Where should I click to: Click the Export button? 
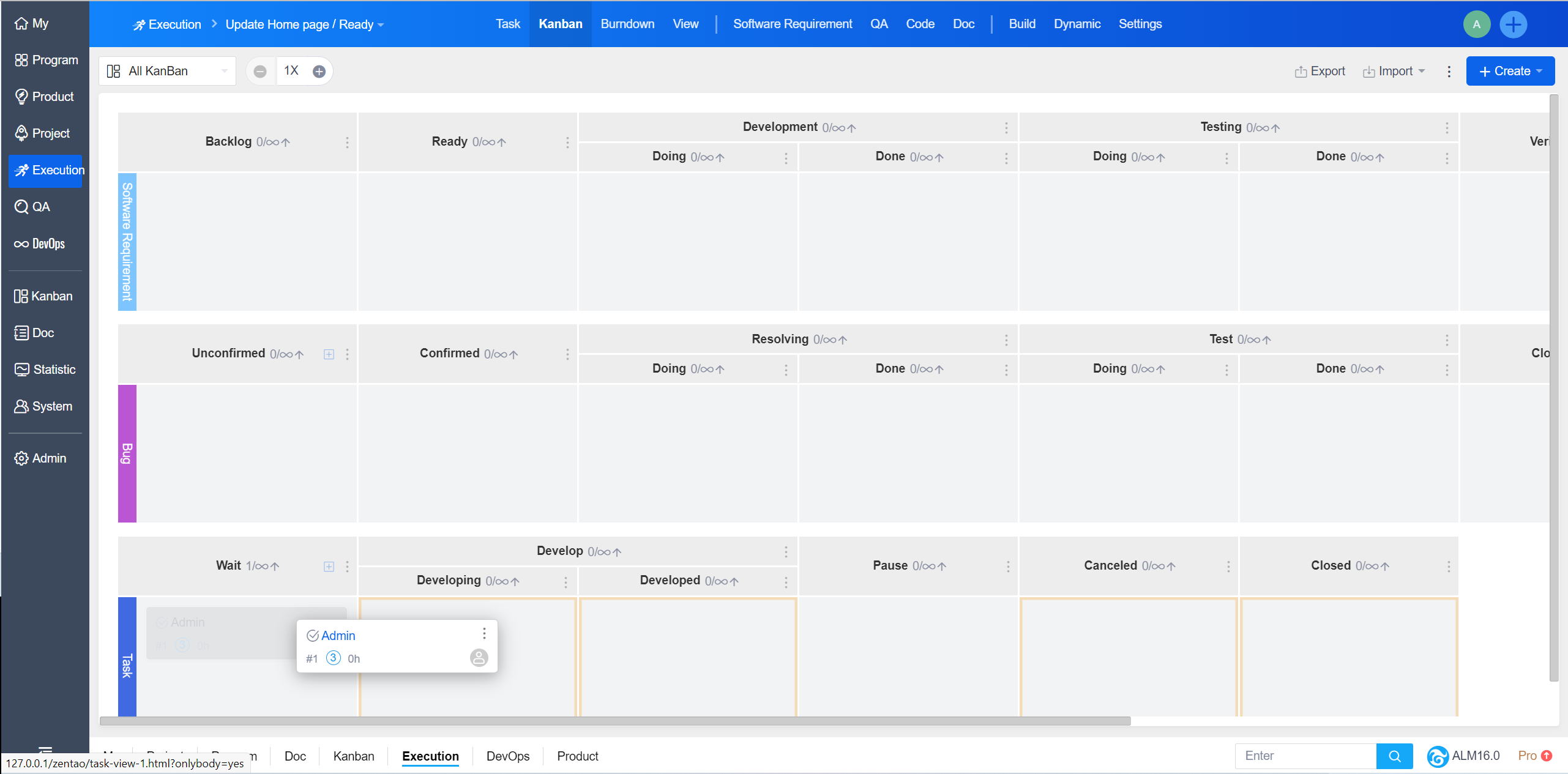pos(1320,71)
